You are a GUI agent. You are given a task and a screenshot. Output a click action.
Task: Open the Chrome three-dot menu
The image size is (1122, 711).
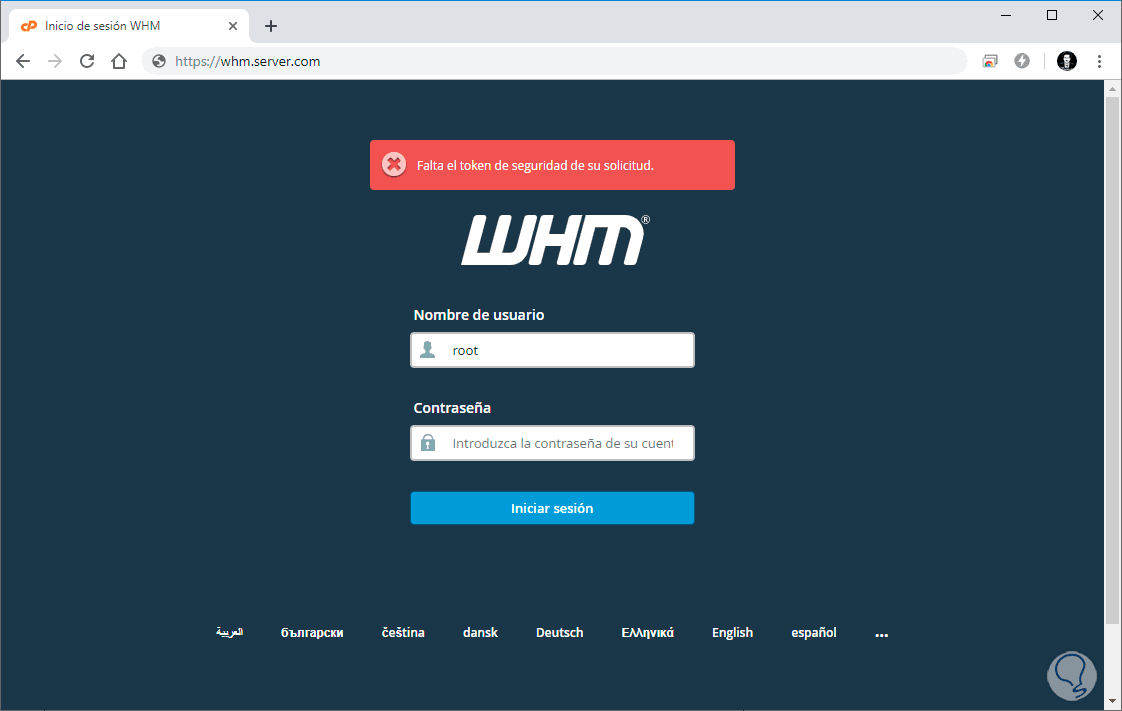pyautogui.click(x=1099, y=62)
